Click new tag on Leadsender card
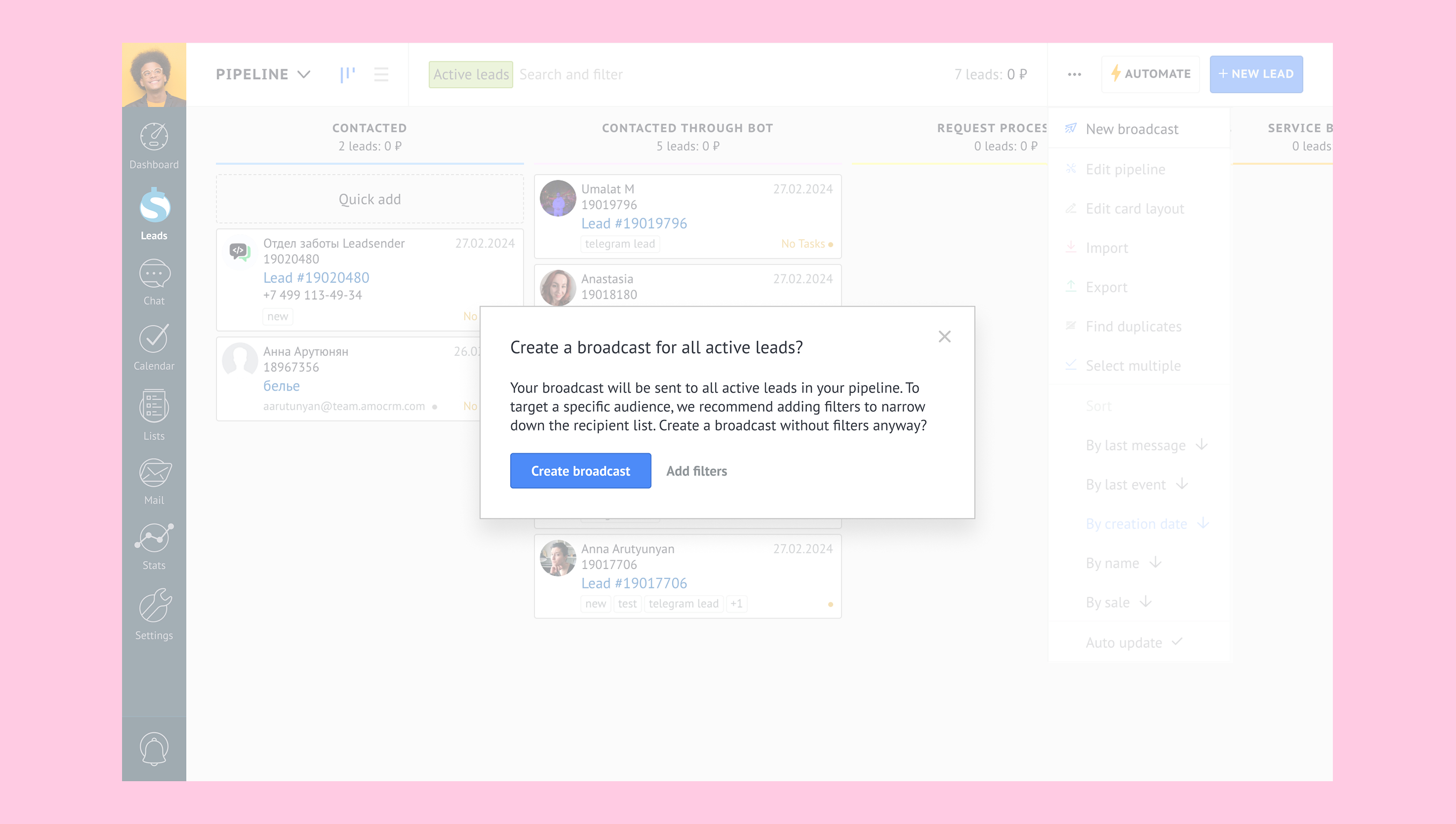Screen dimensions: 1456x824 277,316
